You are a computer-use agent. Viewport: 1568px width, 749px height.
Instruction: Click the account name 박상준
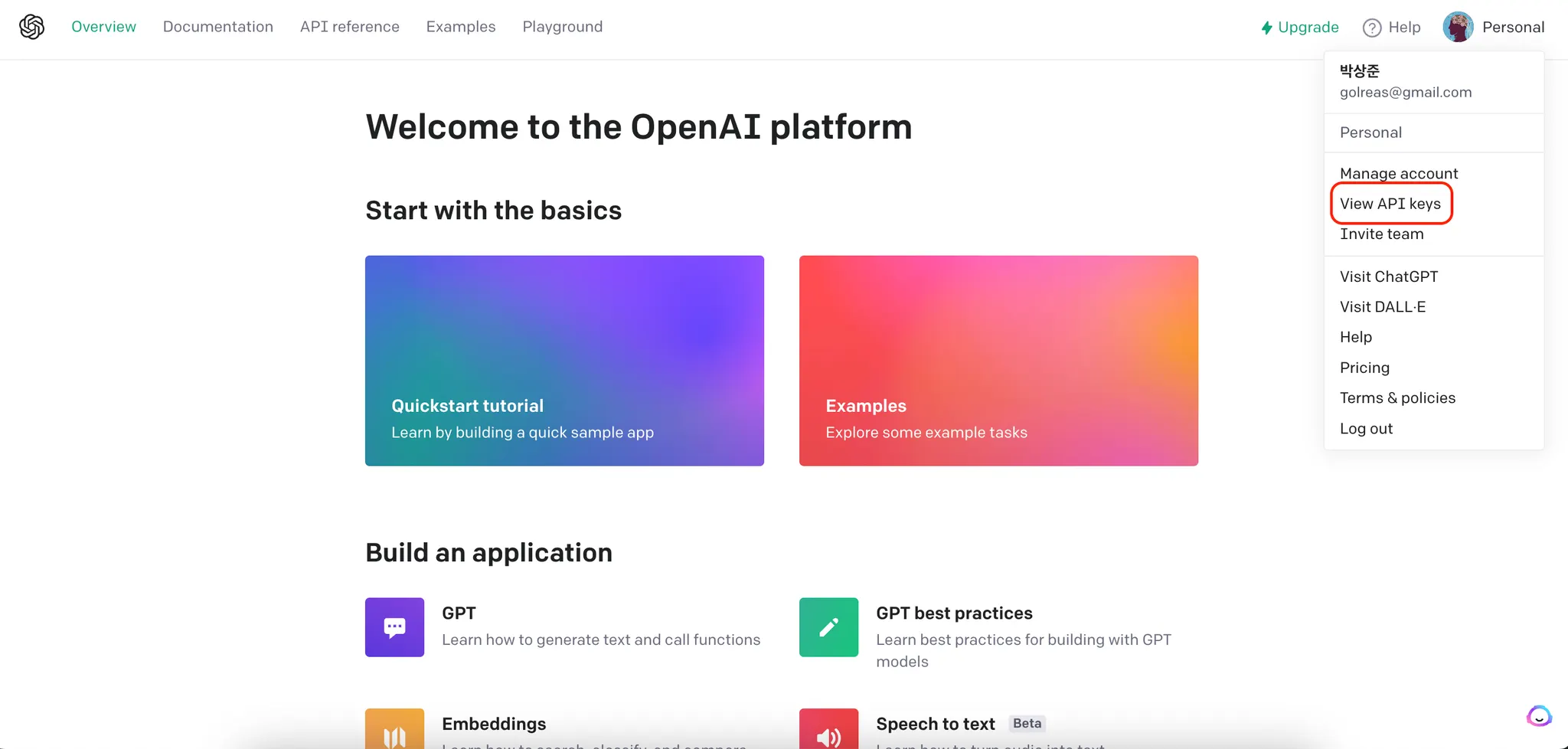click(x=1360, y=70)
